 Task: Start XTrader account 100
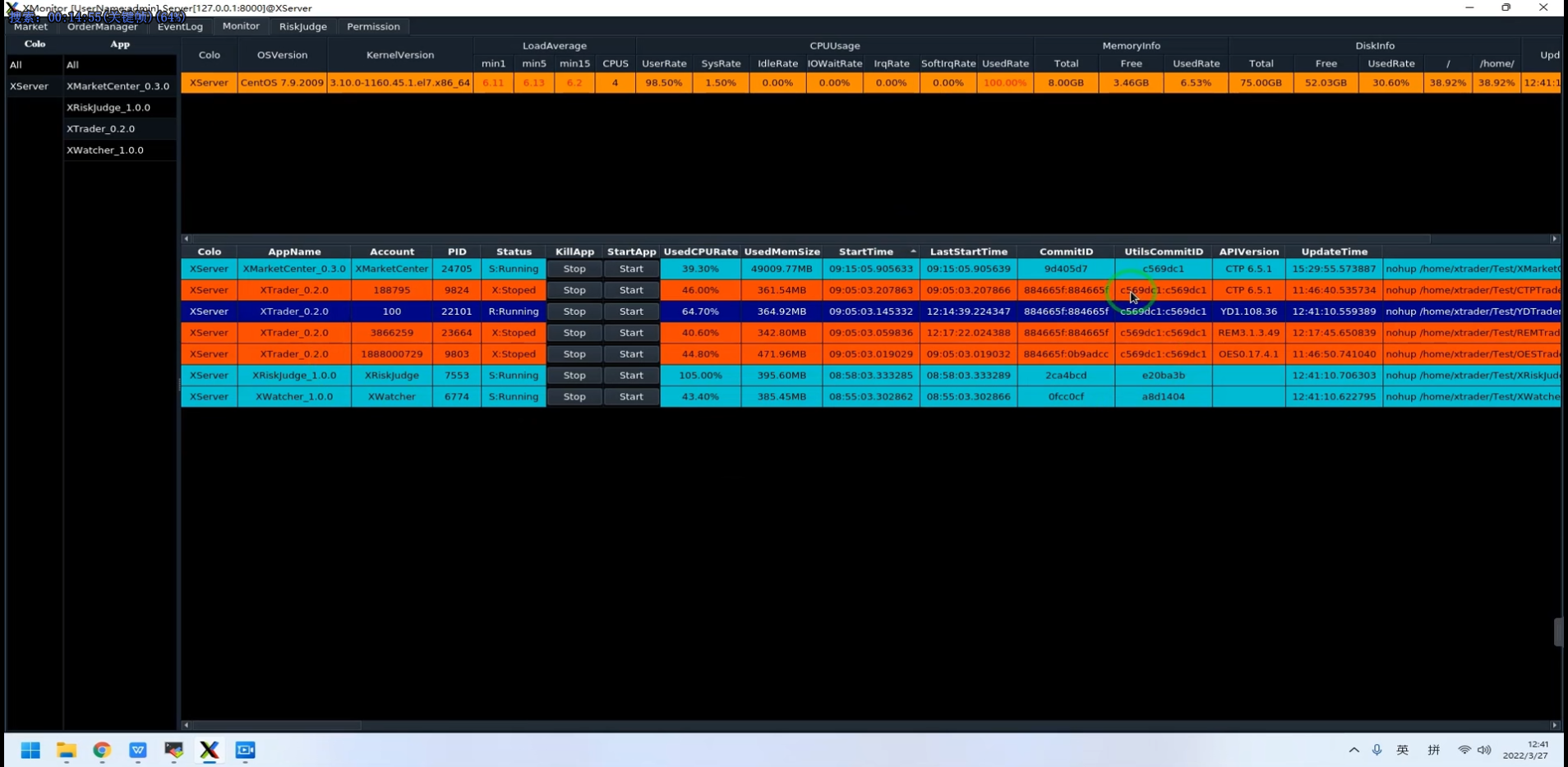click(631, 312)
